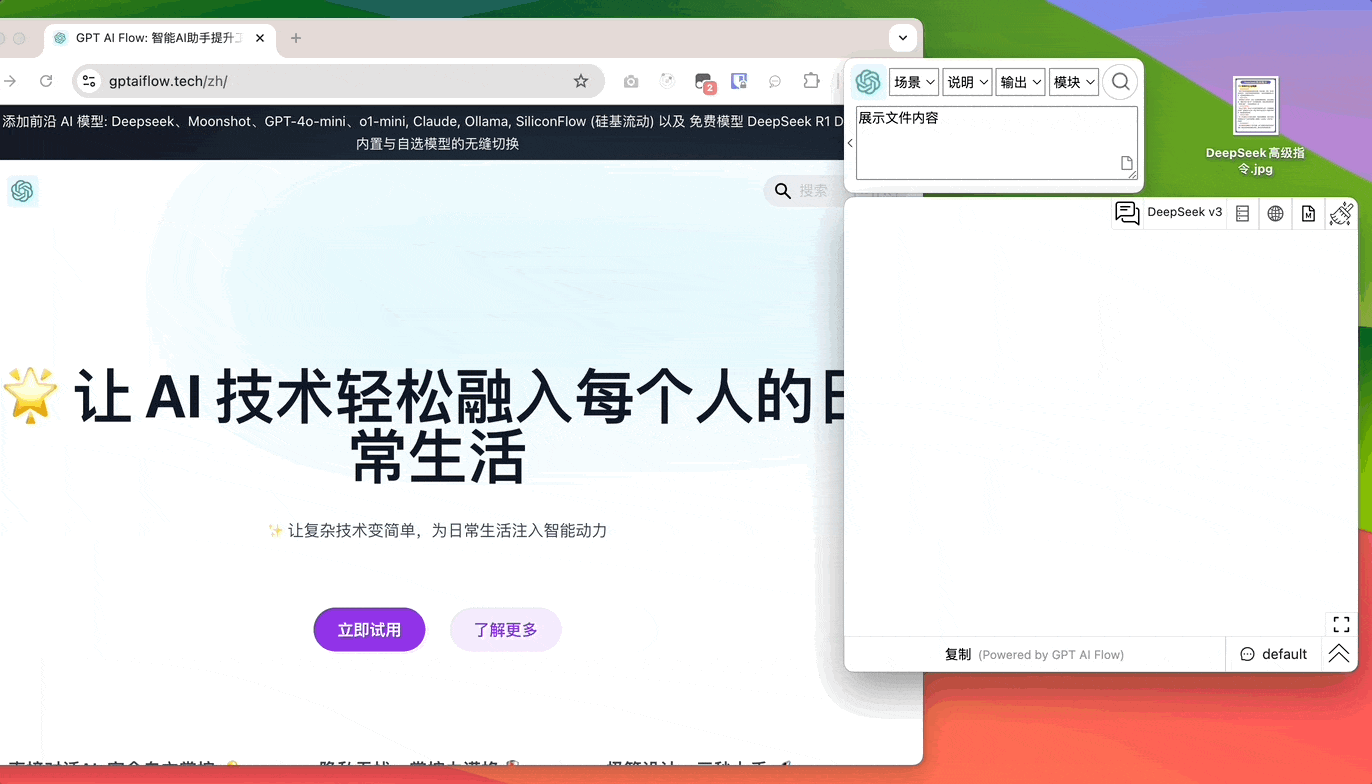Collapse panel using left chevron arrow
The width and height of the screenshot is (1372, 784).
pos(850,143)
